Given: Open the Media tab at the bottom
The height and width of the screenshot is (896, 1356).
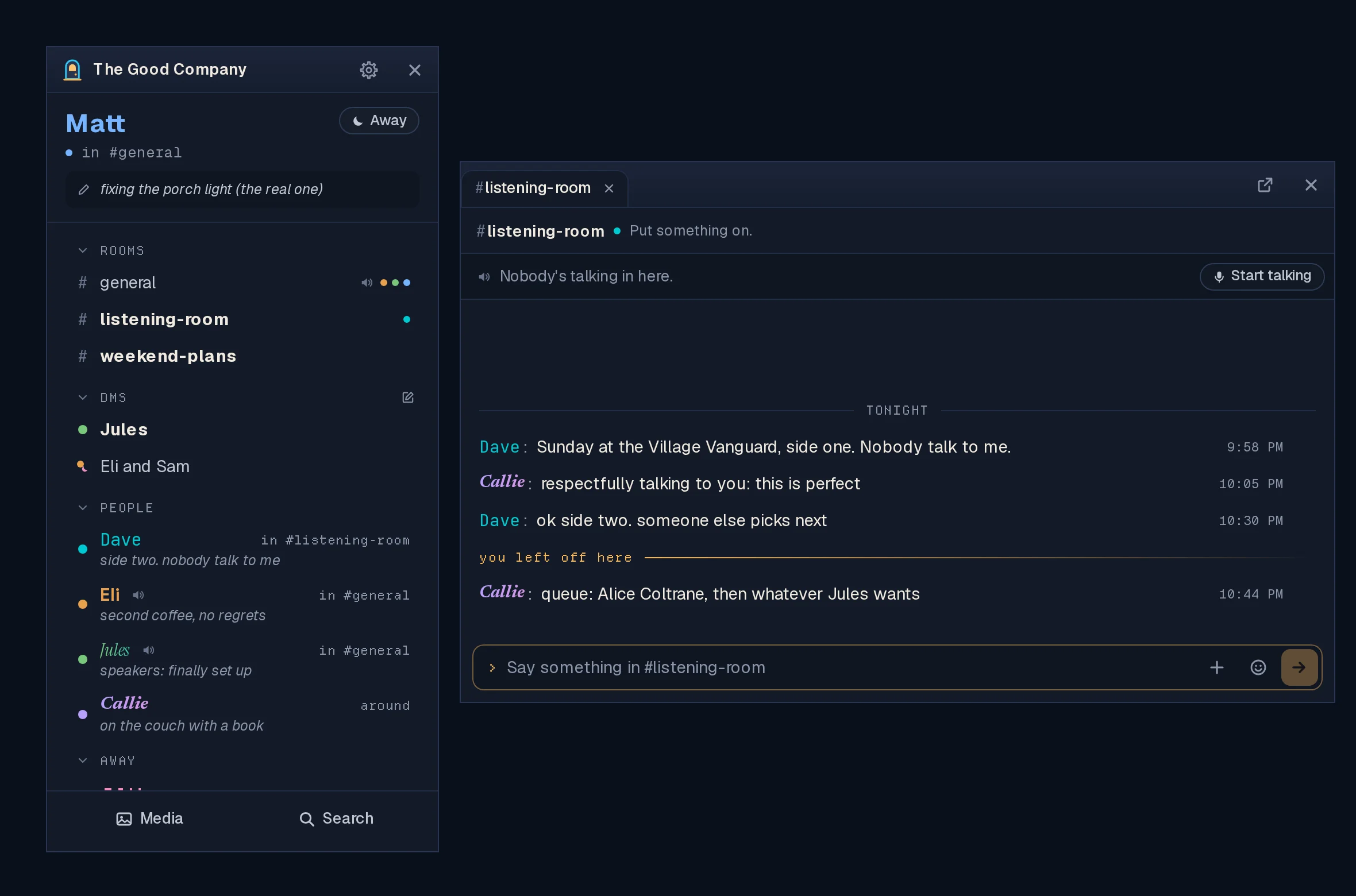Looking at the screenshot, I should [149, 818].
